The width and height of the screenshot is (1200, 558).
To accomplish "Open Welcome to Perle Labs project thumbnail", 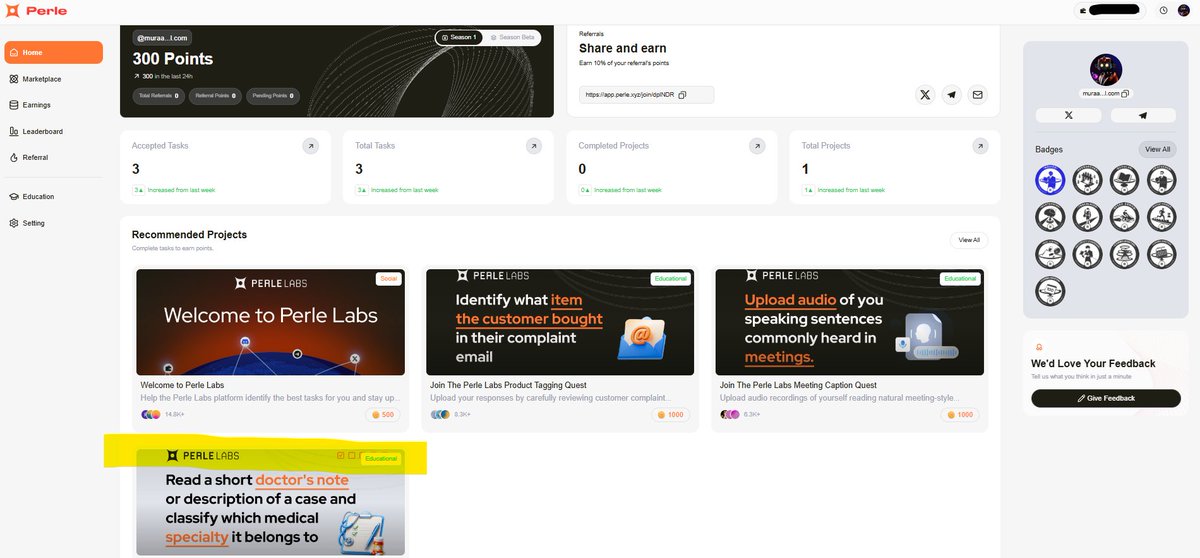I will pyautogui.click(x=270, y=322).
